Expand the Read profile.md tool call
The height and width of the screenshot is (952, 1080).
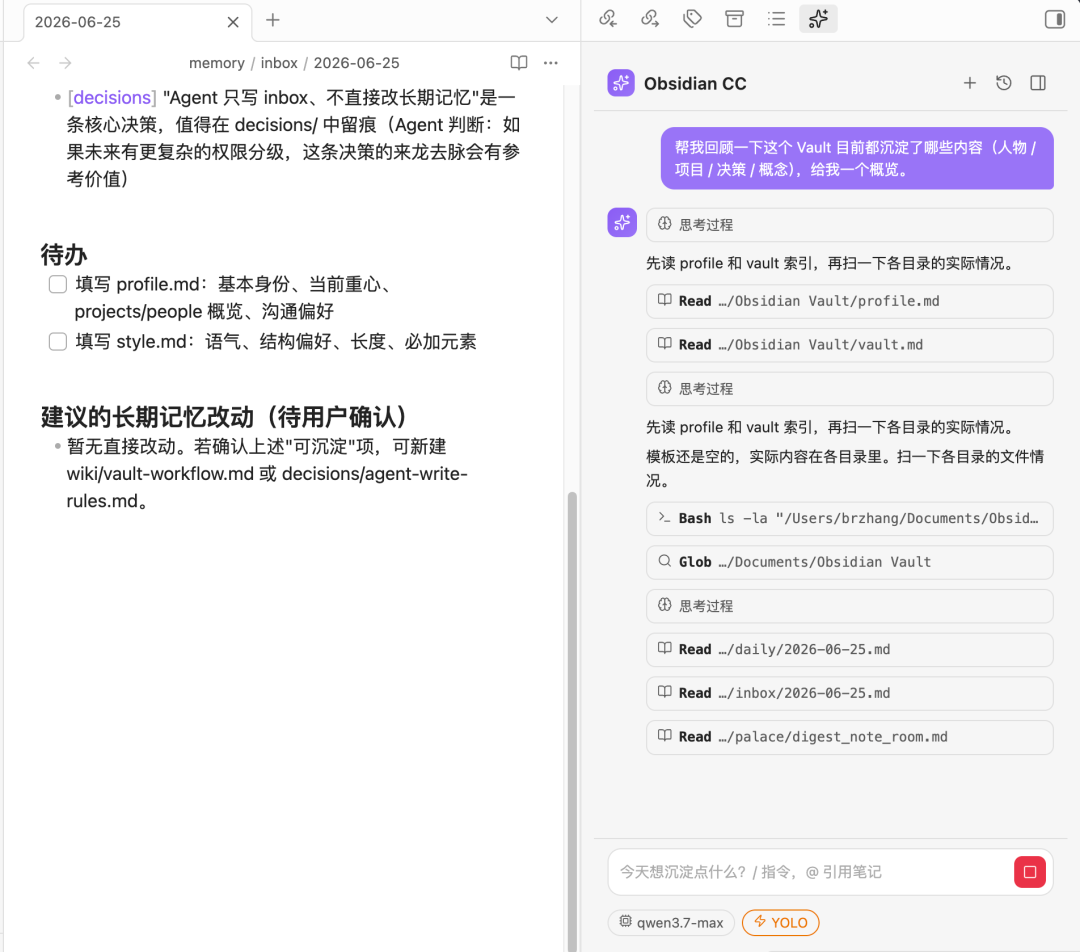849,301
